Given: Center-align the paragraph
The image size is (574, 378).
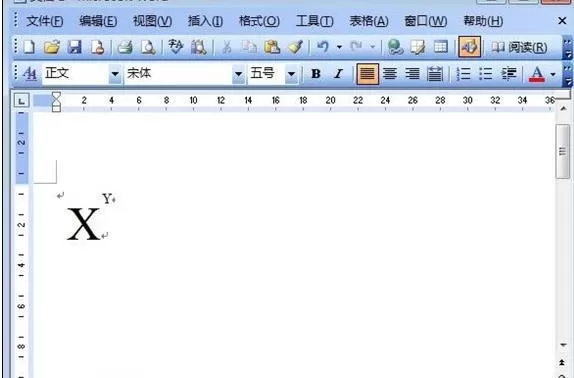Looking at the screenshot, I should click(x=390, y=74).
